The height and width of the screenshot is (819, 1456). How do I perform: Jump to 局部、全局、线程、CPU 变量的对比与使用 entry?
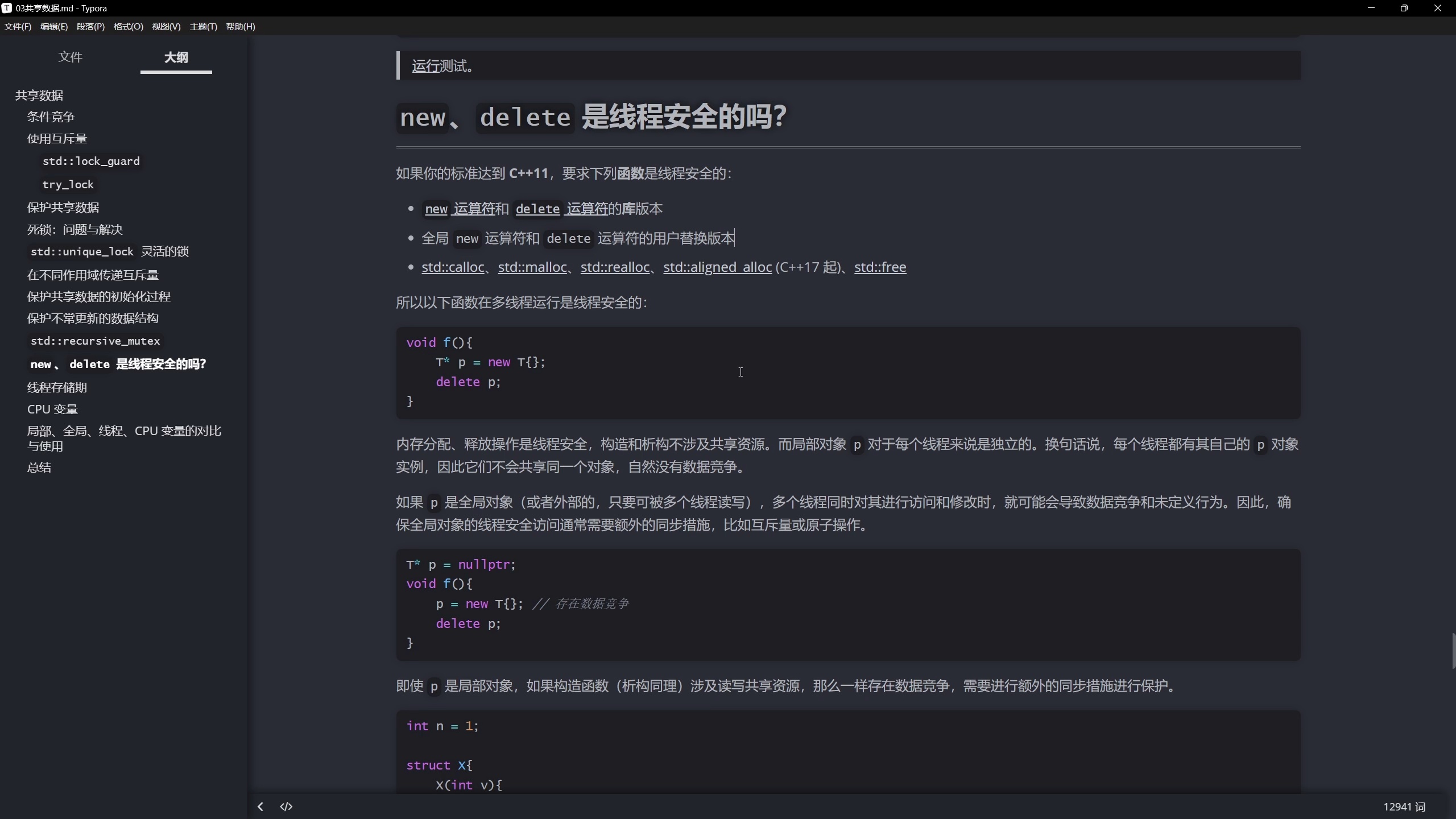(124, 438)
